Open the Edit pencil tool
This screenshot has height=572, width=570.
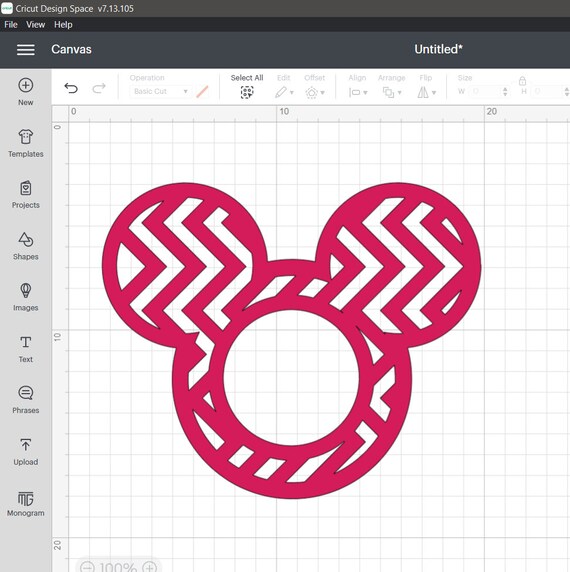[281, 92]
